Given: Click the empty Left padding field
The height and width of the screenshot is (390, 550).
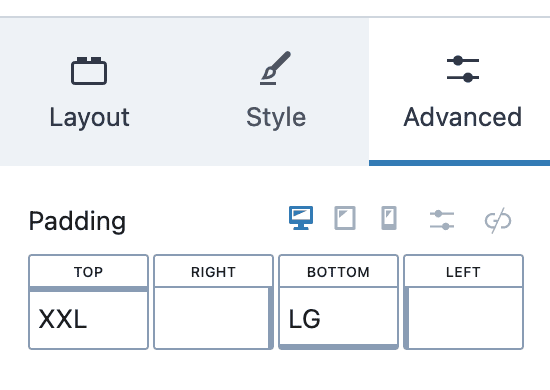Looking at the screenshot, I should [465, 318].
